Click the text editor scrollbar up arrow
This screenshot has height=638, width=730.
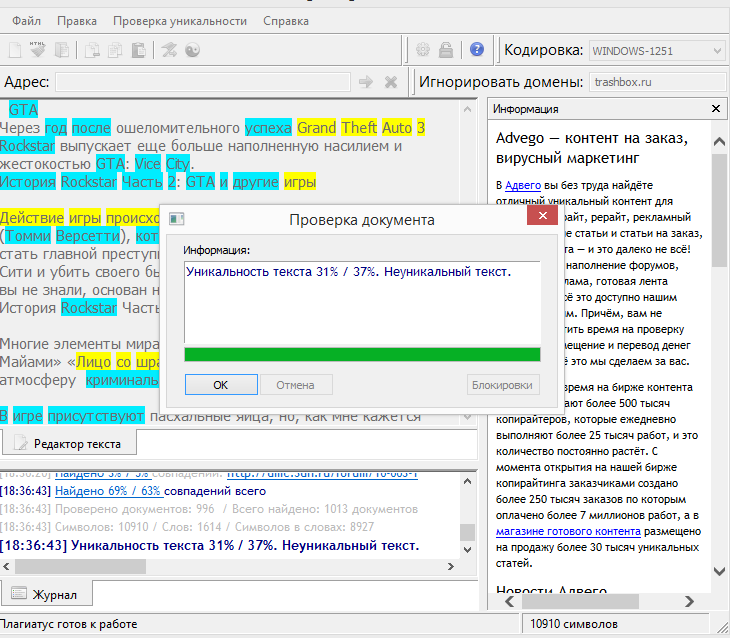(x=468, y=109)
